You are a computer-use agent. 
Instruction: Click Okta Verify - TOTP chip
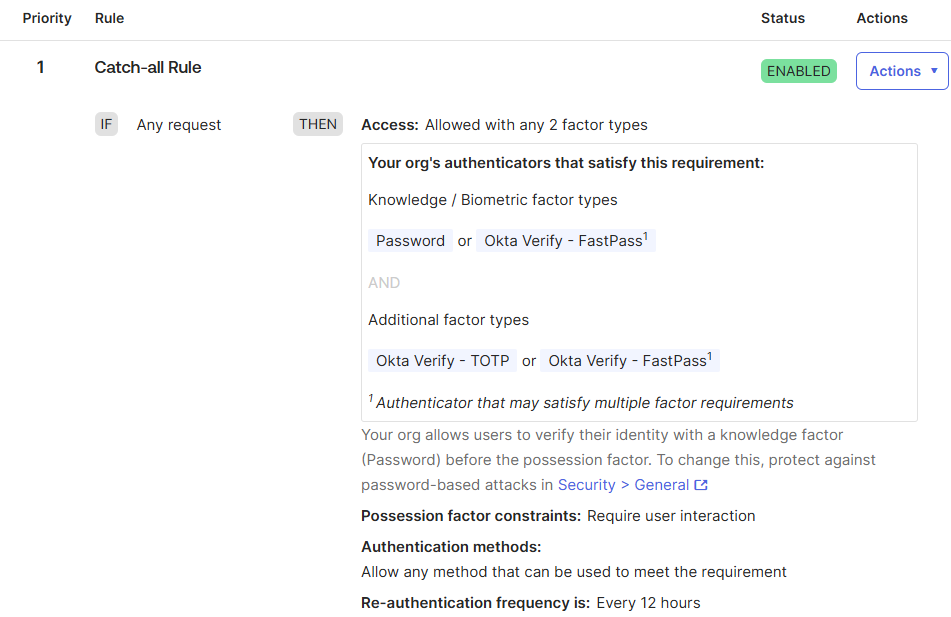[x=443, y=360]
